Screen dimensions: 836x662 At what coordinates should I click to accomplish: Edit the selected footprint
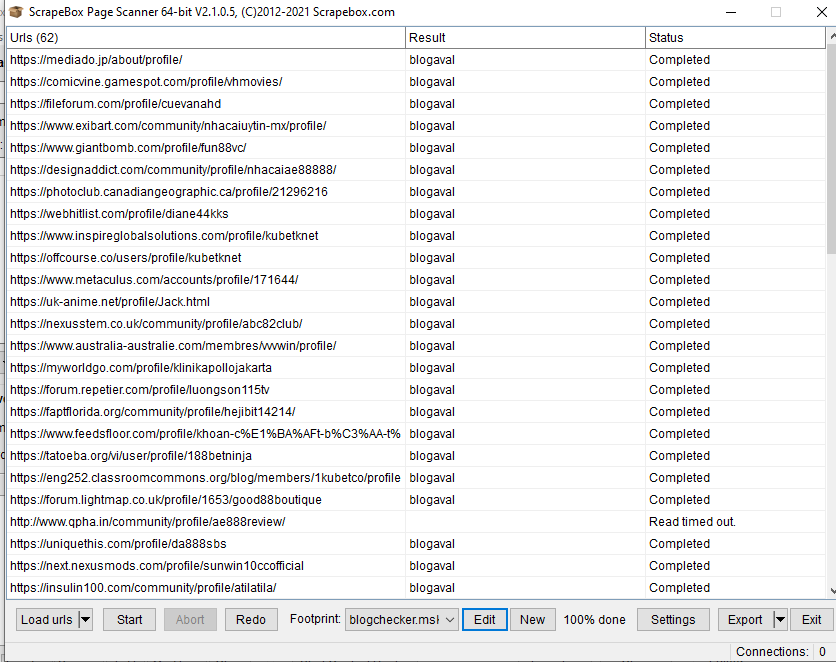coord(485,619)
